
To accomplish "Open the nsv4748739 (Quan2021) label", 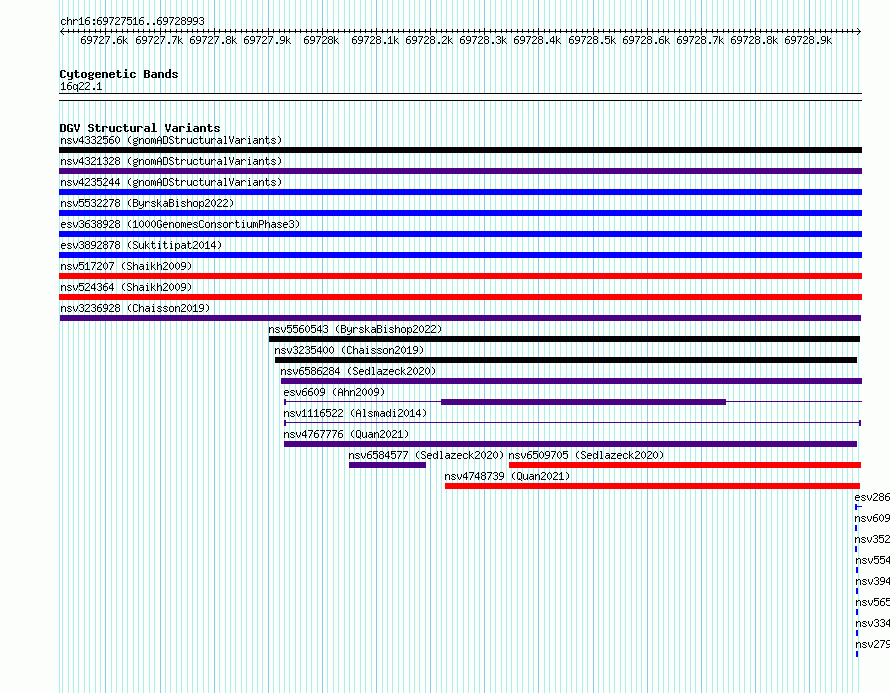I will tap(507, 476).
